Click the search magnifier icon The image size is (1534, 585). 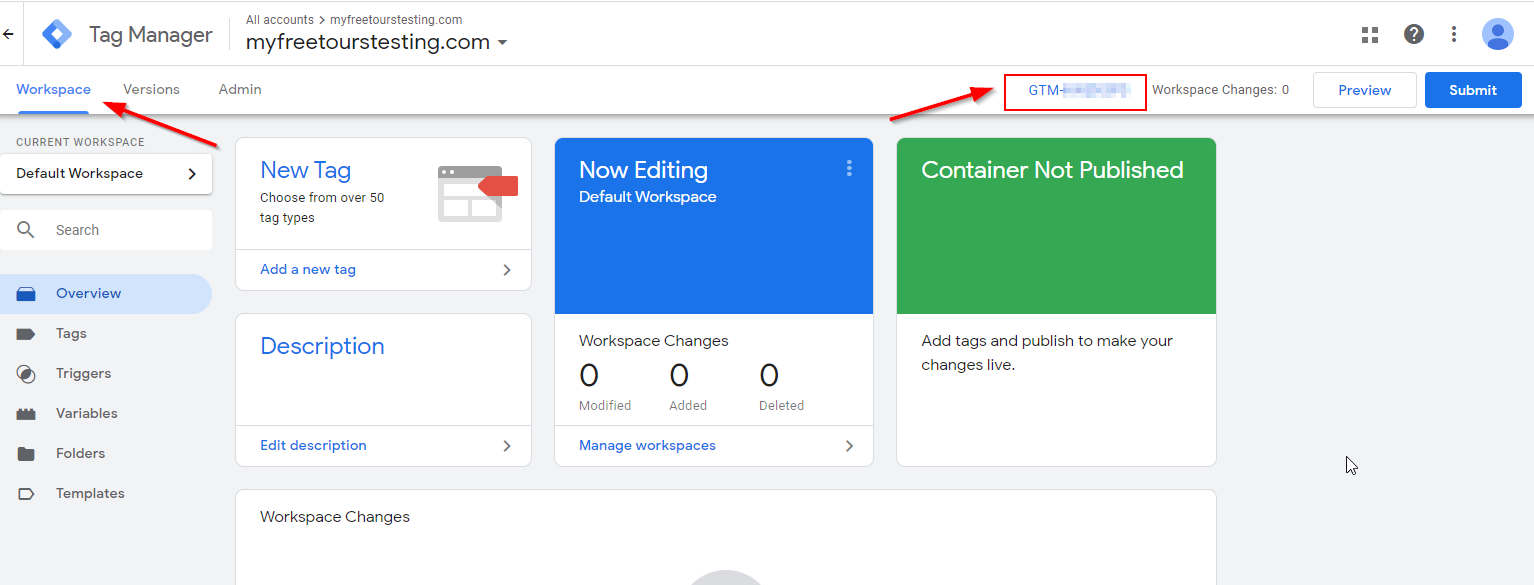point(26,230)
